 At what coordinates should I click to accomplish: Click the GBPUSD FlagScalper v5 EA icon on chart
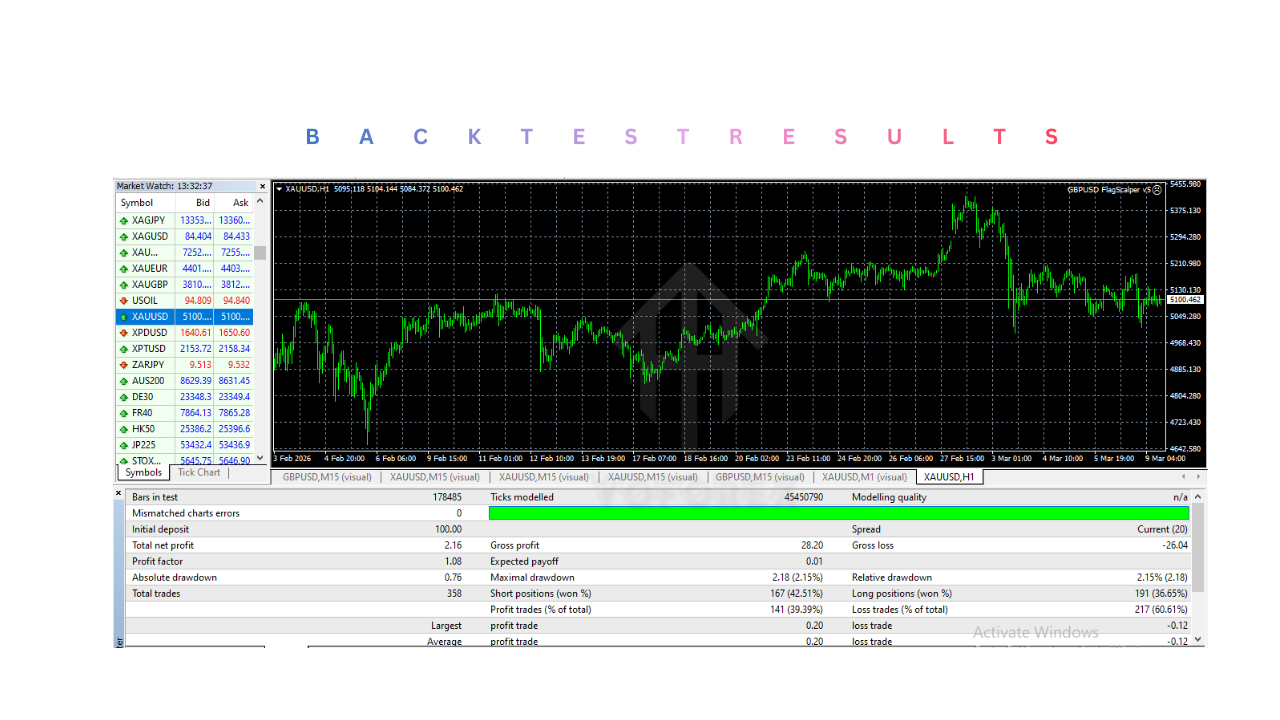tap(1157, 189)
